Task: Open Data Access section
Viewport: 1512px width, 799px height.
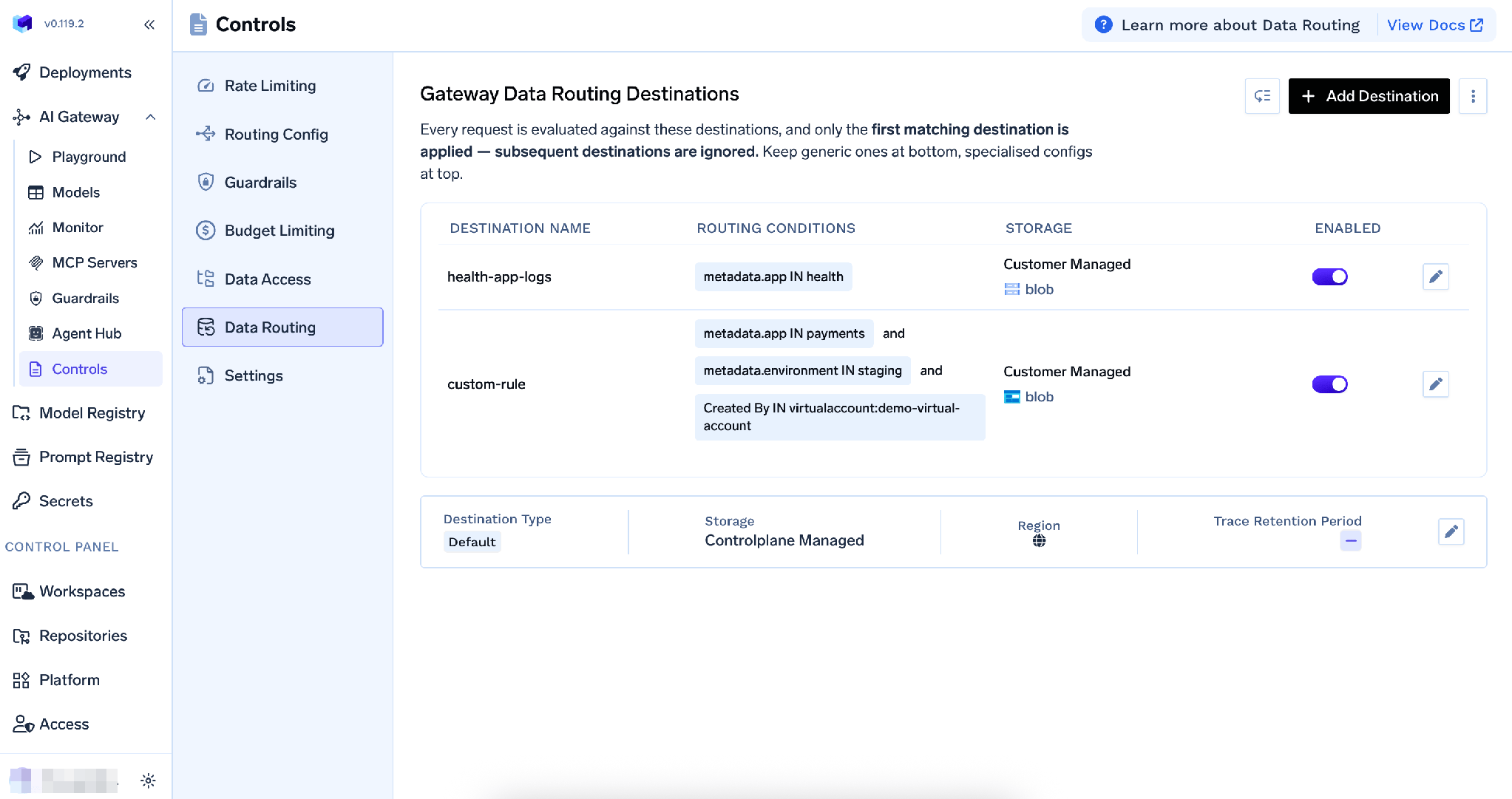Action: click(x=282, y=279)
